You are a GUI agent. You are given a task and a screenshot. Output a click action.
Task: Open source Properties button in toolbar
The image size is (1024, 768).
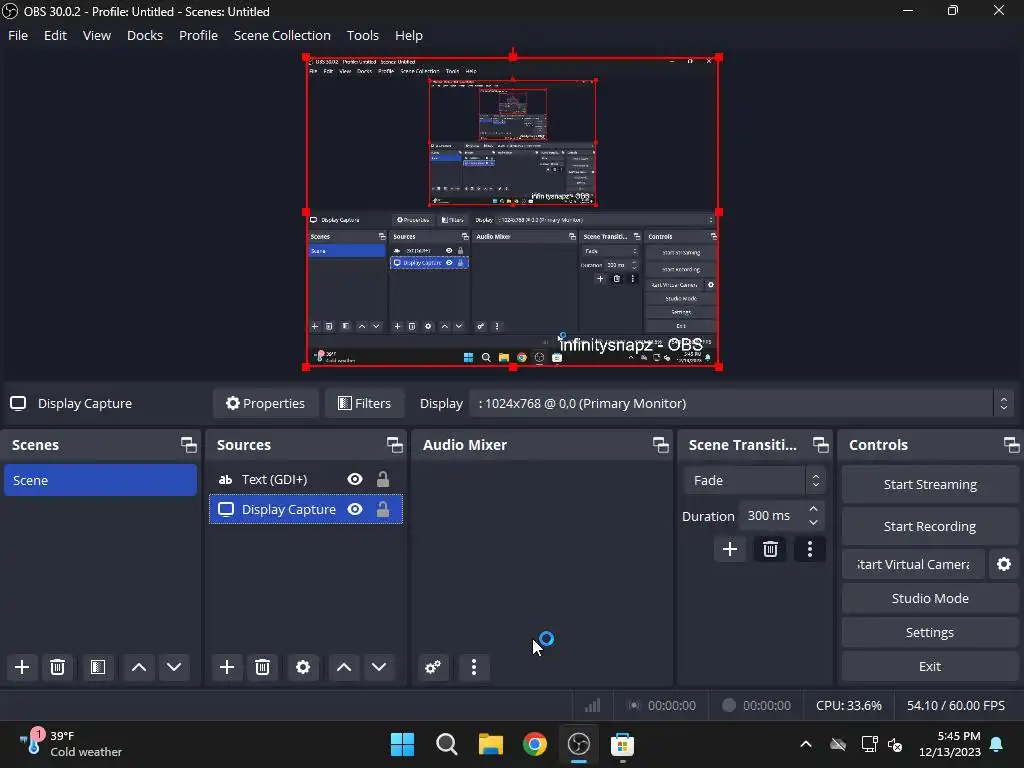tap(266, 404)
